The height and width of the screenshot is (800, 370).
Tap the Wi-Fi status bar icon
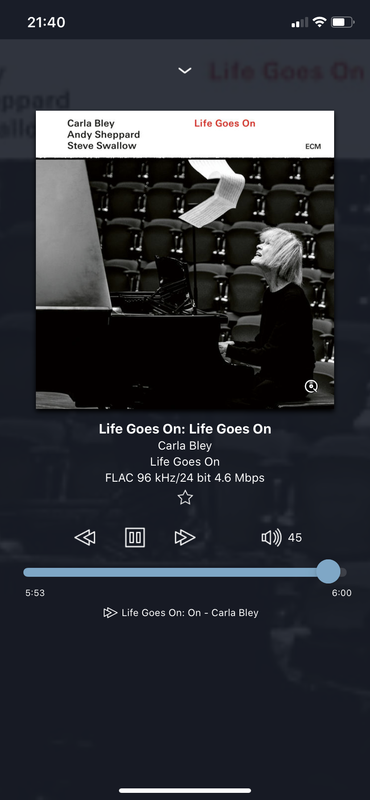click(x=319, y=22)
